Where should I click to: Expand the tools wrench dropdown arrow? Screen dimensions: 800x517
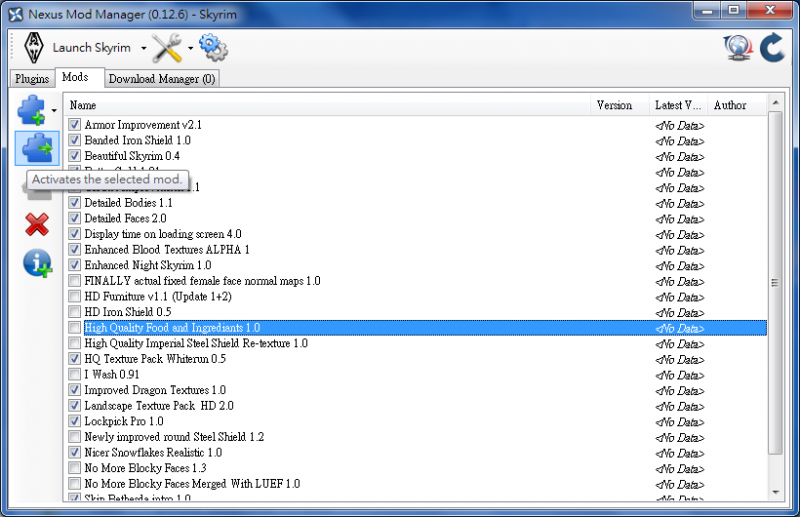click(x=190, y=48)
